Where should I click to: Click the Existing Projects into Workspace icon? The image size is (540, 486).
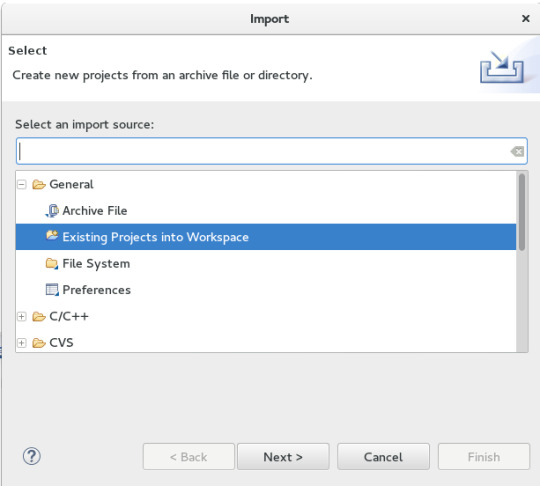pyautogui.click(x=52, y=236)
